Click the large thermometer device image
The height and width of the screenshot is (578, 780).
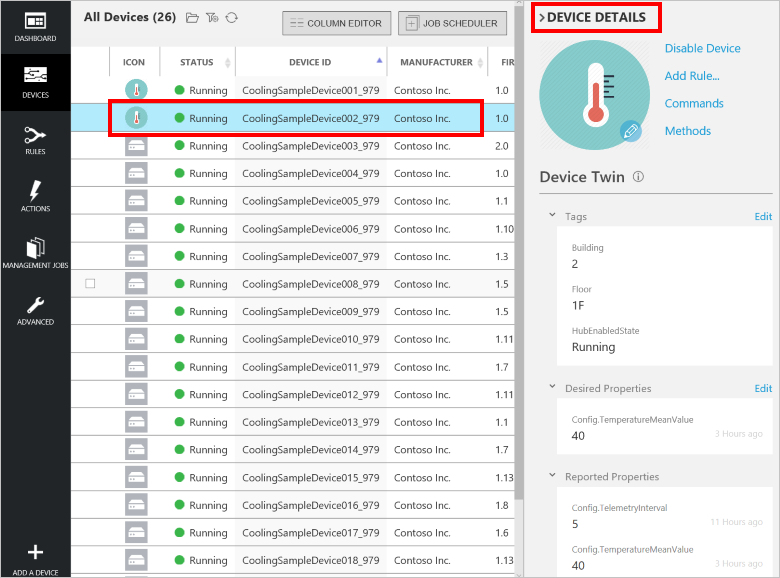[594, 95]
